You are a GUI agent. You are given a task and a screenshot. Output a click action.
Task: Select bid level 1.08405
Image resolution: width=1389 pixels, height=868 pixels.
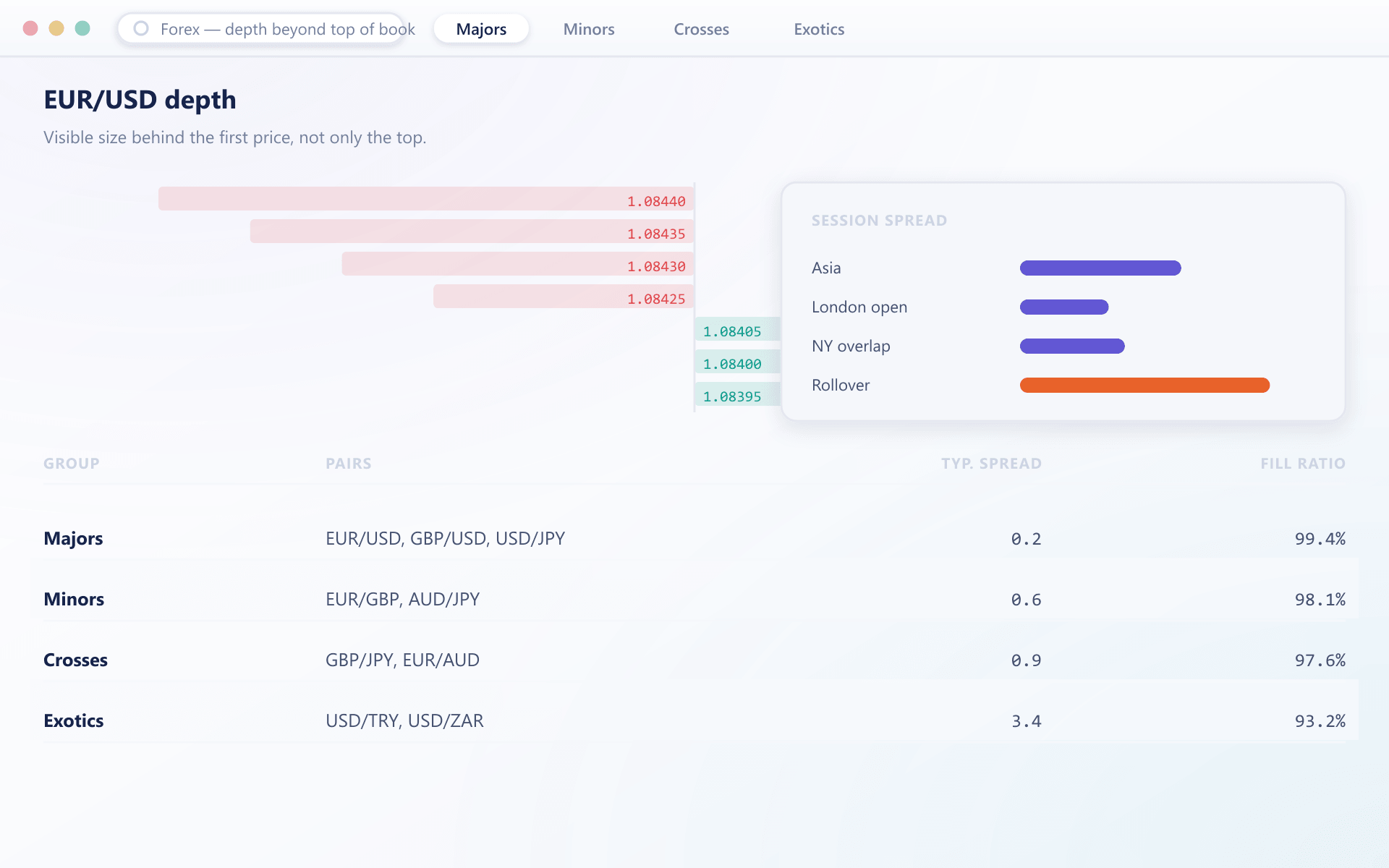tap(738, 329)
